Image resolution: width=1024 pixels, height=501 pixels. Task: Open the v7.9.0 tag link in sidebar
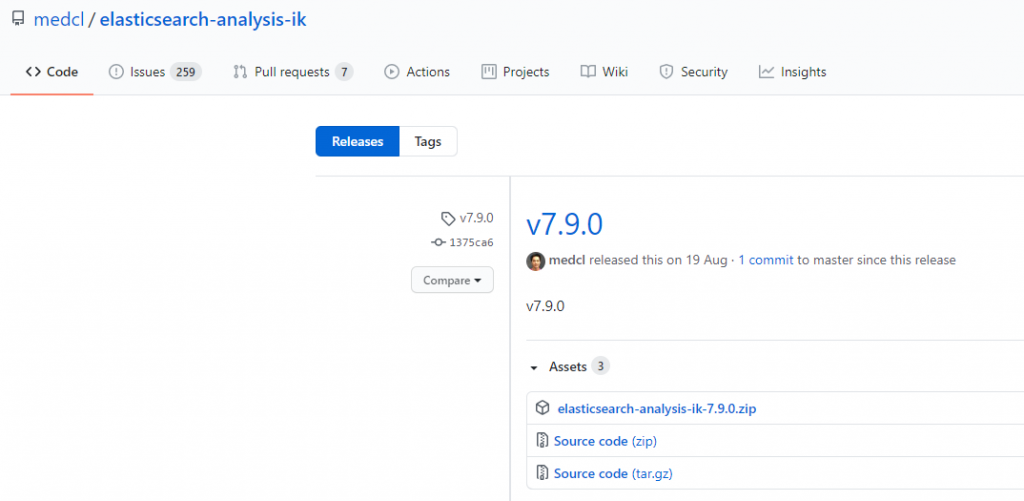click(x=476, y=218)
